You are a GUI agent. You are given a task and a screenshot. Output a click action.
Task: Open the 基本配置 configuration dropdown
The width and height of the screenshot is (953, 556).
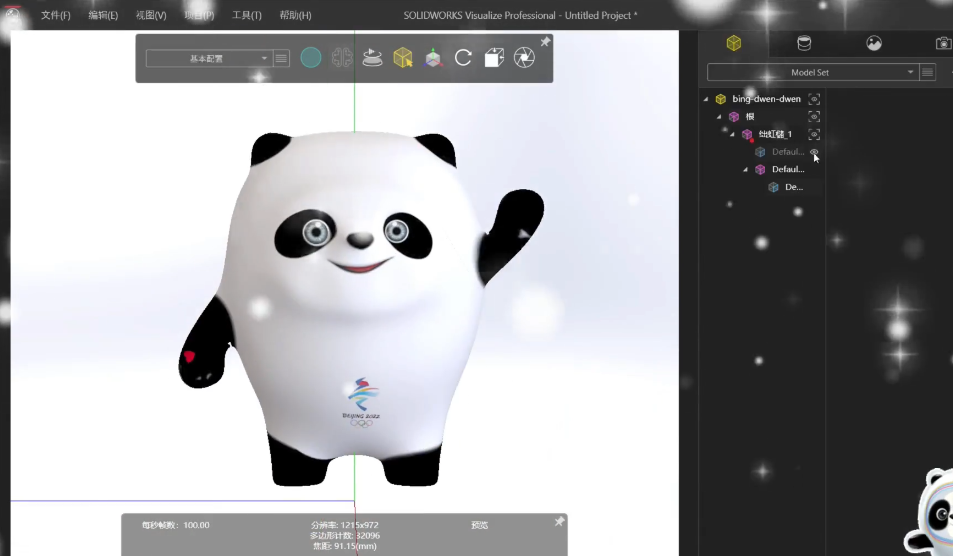point(208,58)
